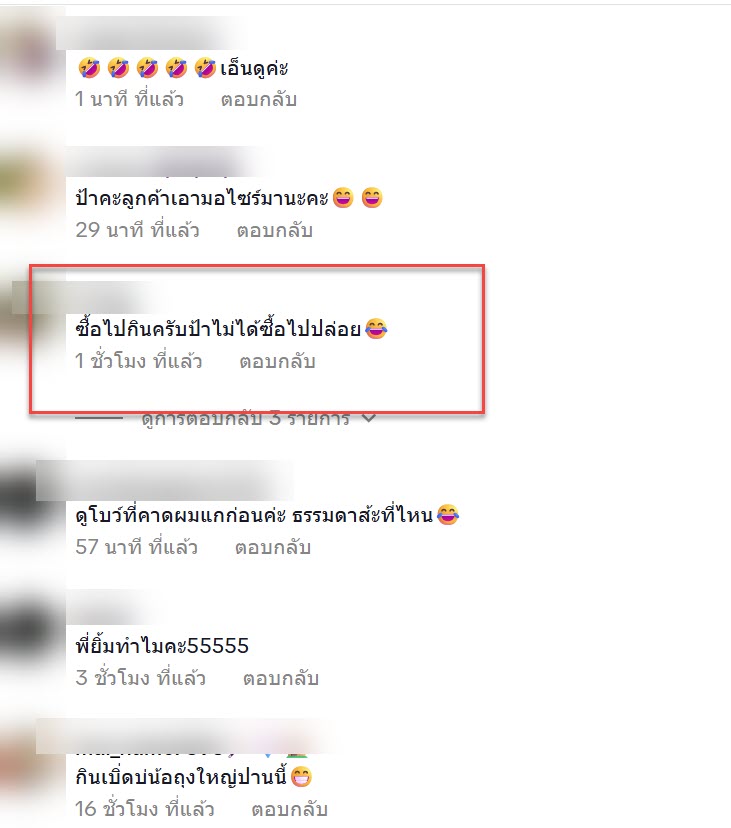This screenshot has width=731, height=828.
Task: Reply to the comment posted 1 ชั่วโมง ago
Action: 277,361
